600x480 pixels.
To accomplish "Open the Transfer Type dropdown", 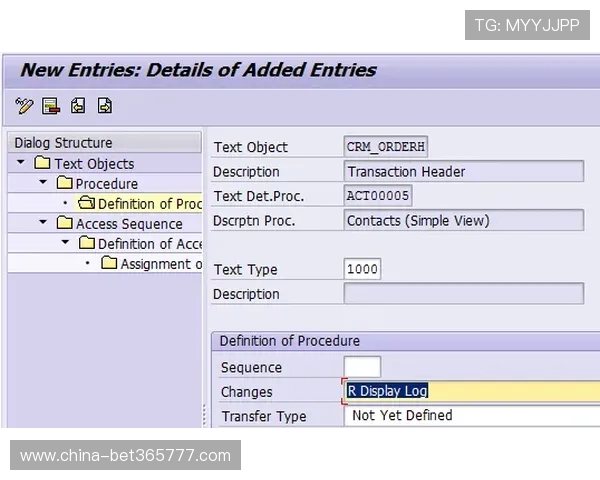I will [470, 416].
